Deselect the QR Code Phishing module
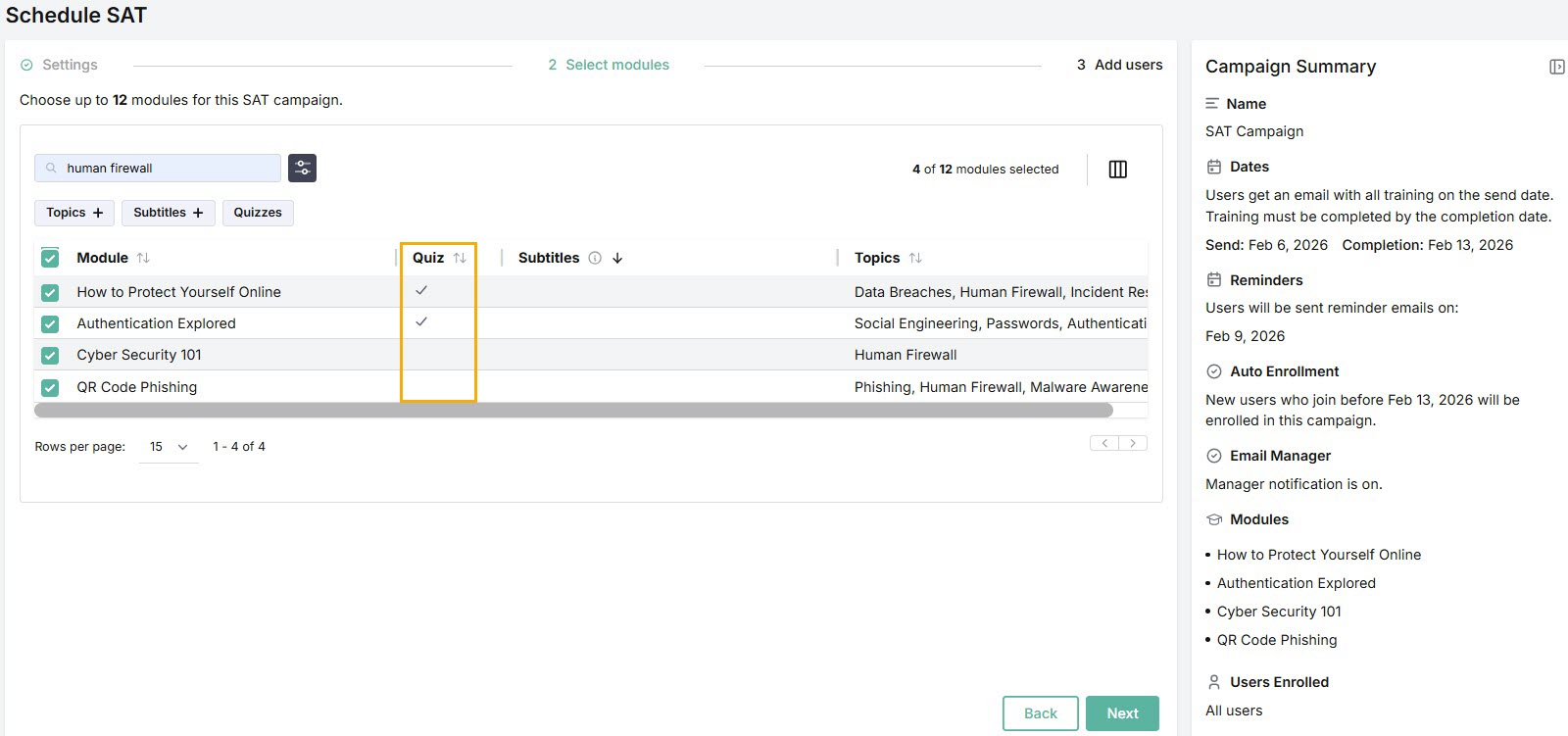 tap(50, 387)
